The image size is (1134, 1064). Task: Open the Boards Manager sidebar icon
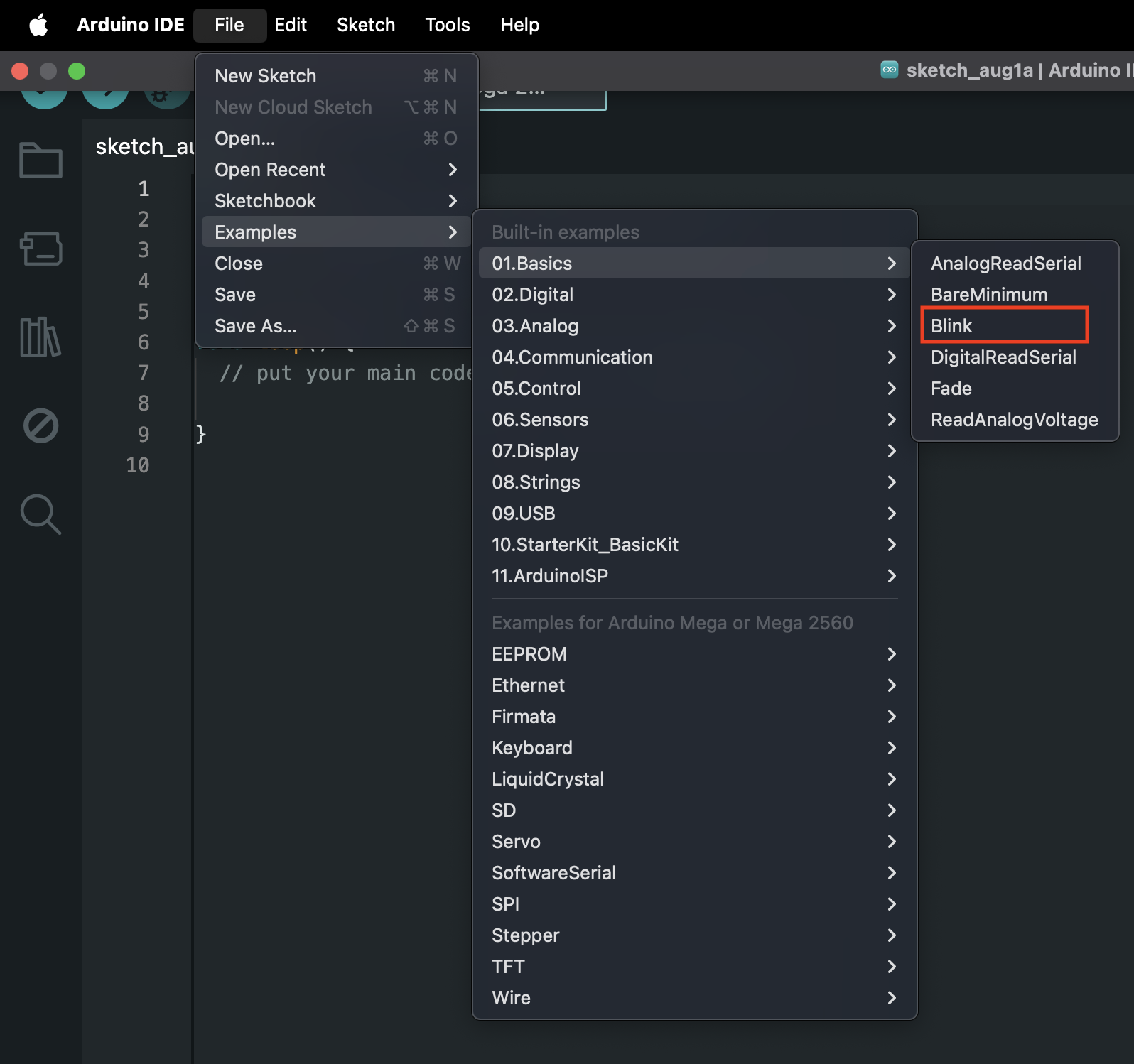40,249
